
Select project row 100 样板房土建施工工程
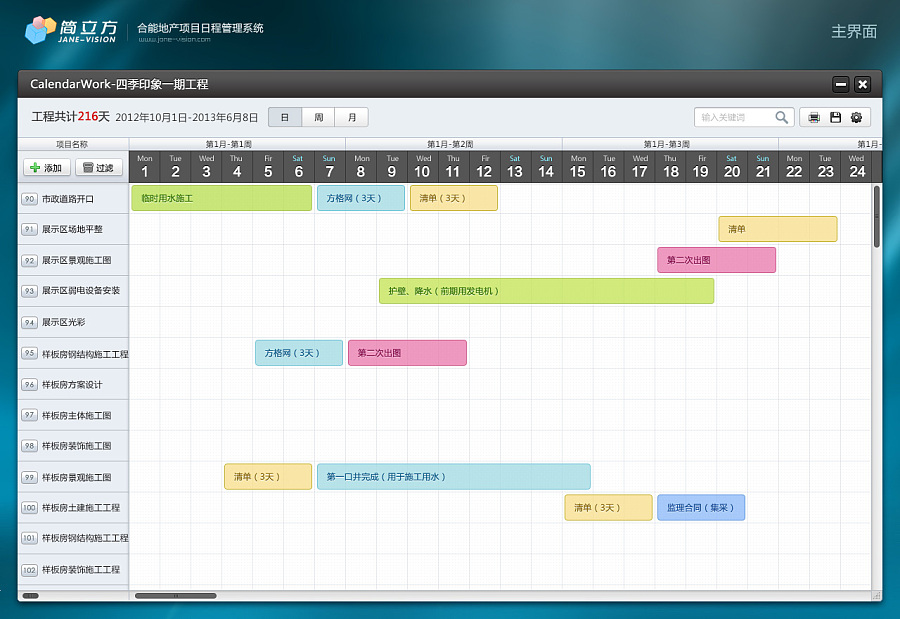(73, 508)
